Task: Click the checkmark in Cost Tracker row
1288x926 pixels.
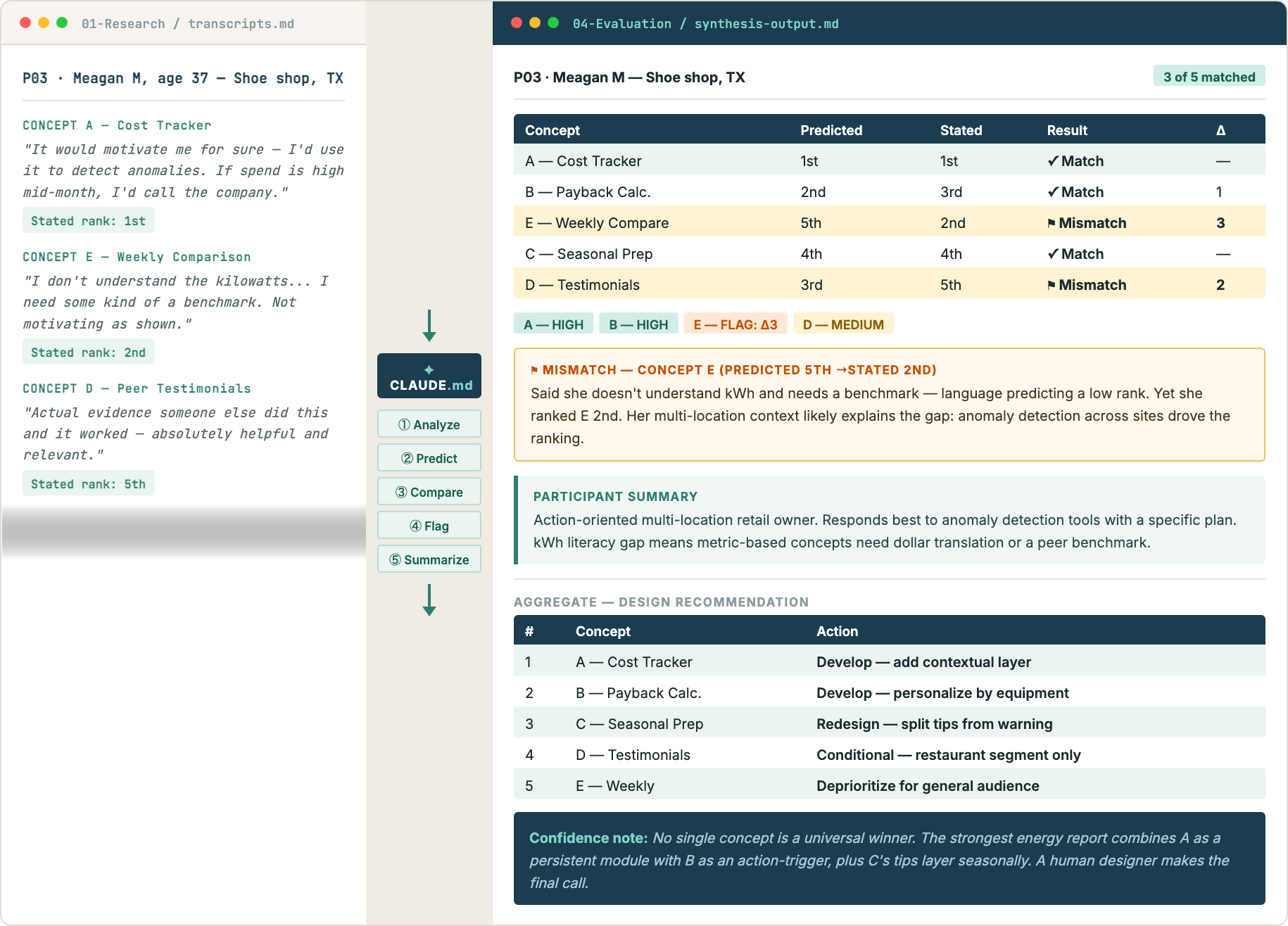Action: [1053, 161]
